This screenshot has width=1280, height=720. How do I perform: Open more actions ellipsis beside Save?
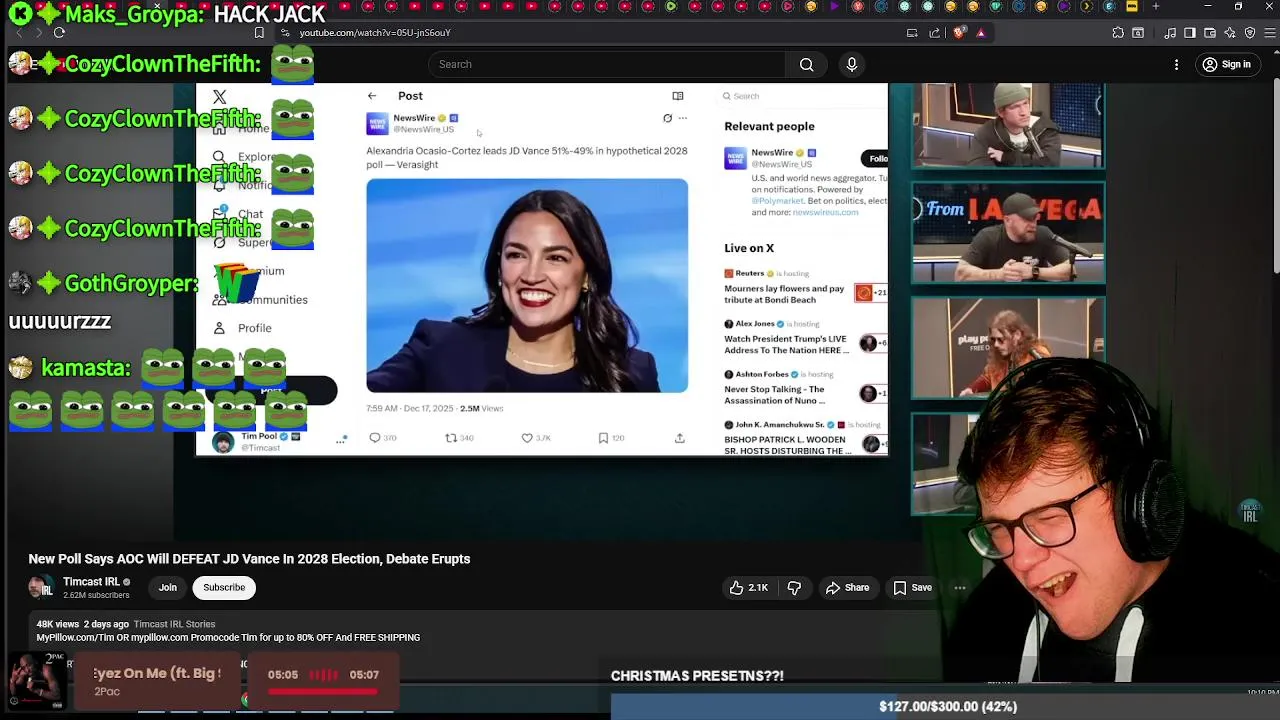pyautogui.click(x=960, y=587)
